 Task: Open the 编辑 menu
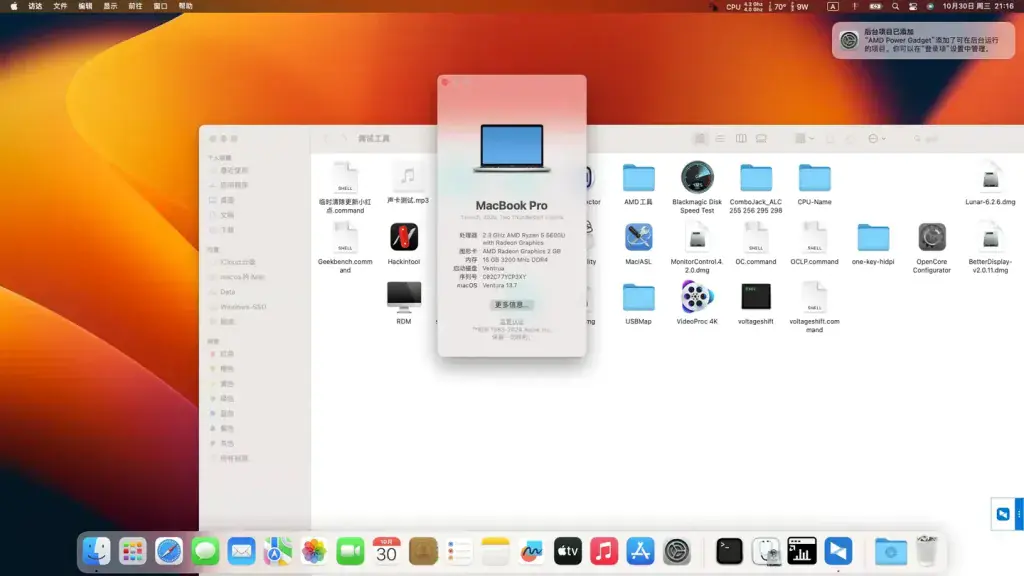(85, 7)
